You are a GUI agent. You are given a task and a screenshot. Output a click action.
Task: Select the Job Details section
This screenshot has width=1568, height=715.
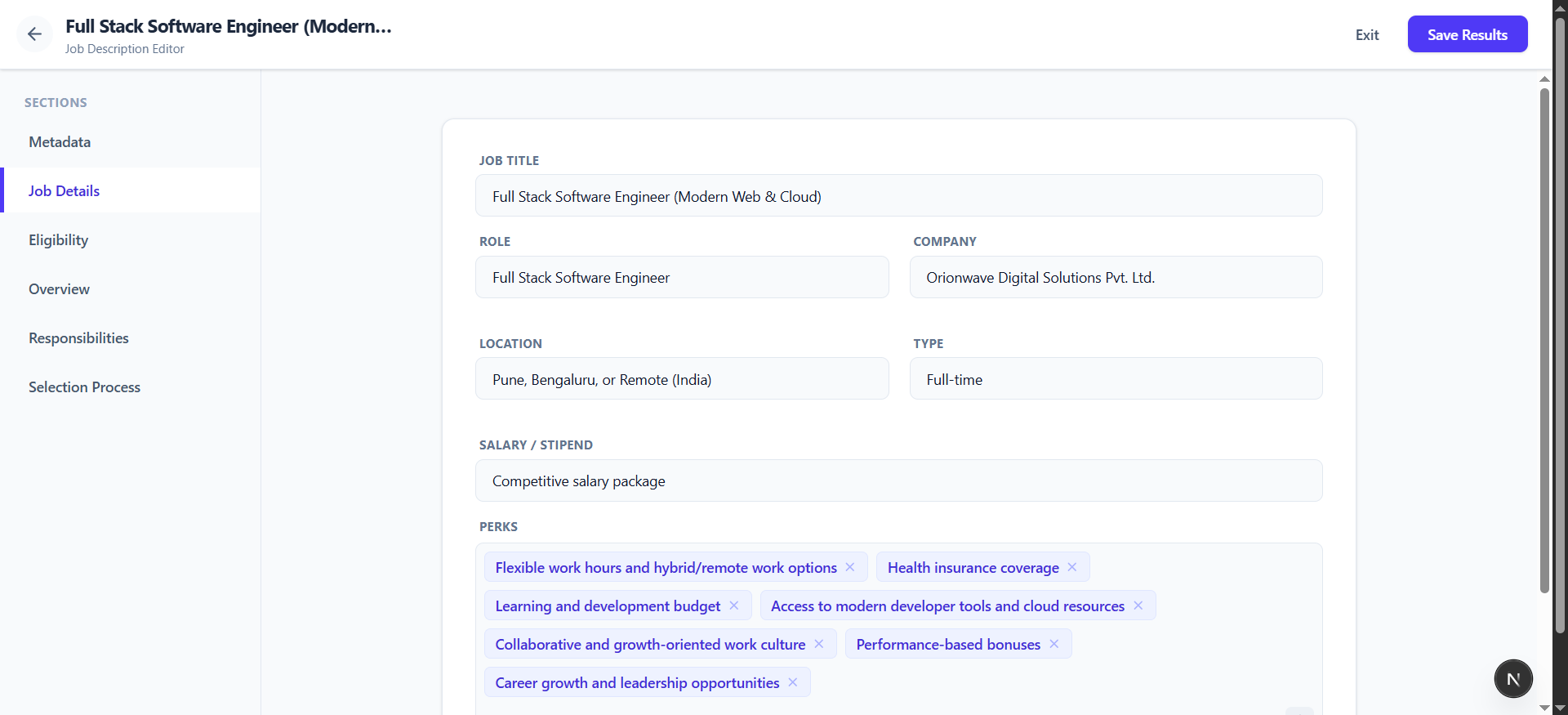(x=64, y=191)
